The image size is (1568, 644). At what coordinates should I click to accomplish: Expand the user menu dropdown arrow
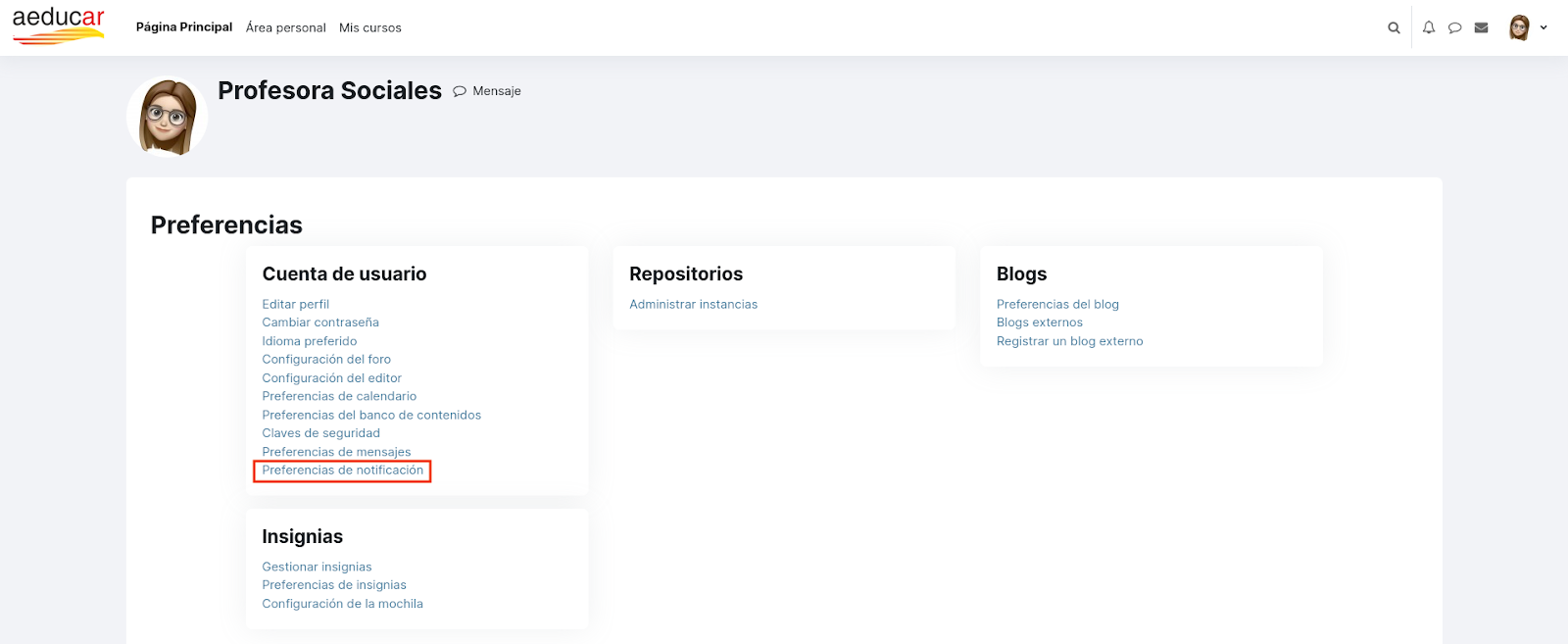(x=1543, y=27)
